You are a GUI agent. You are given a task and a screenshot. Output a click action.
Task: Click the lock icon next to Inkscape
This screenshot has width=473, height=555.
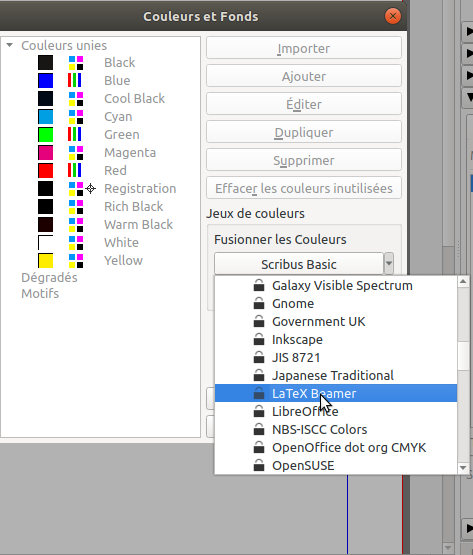tap(259, 339)
